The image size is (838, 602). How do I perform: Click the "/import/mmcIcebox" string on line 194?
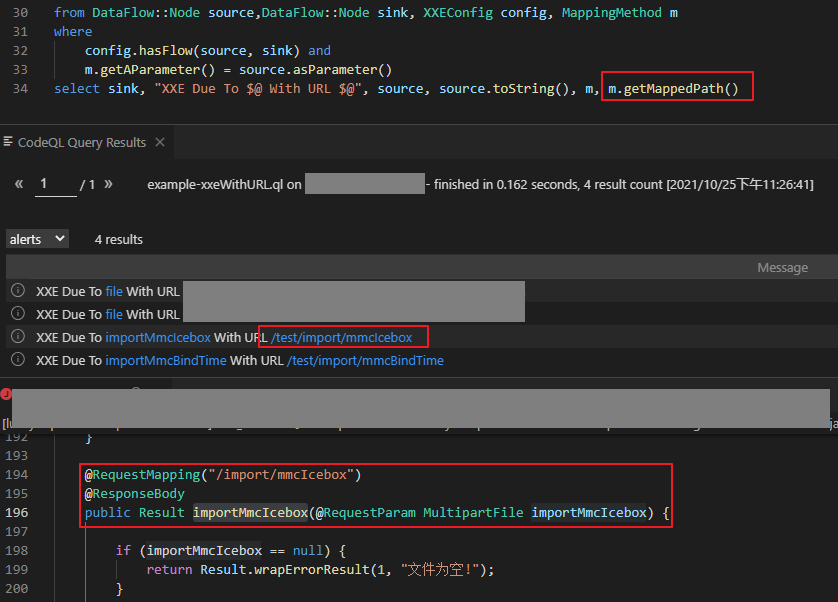pos(281,475)
